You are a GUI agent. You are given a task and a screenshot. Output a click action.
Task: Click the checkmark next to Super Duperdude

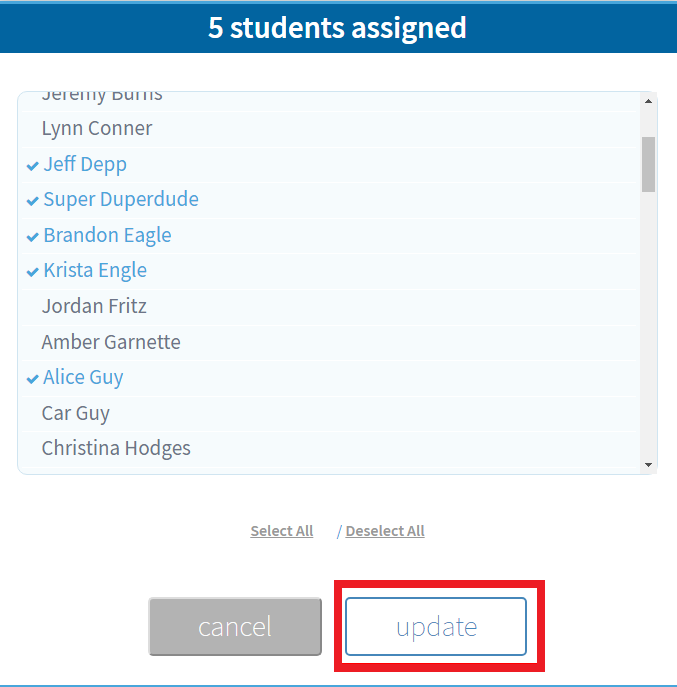point(33,200)
